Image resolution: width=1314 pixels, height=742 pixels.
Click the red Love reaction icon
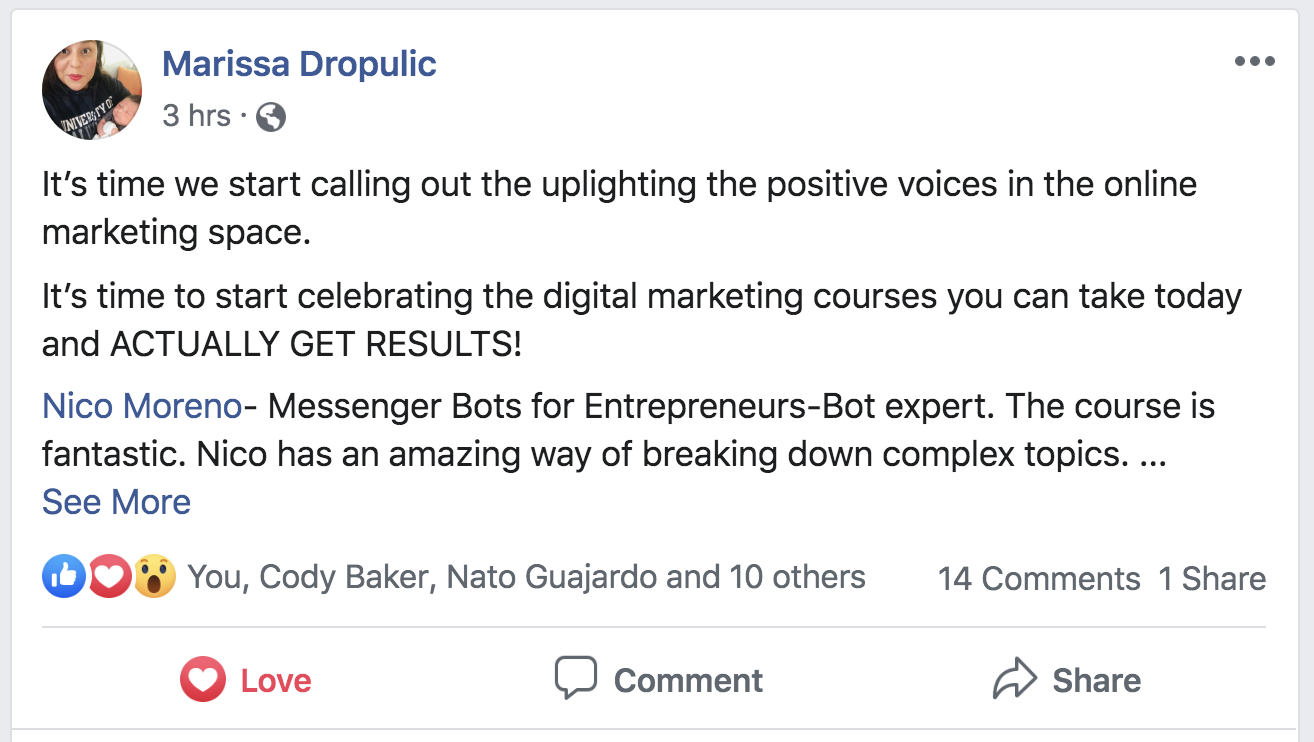(x=108, y=577)
